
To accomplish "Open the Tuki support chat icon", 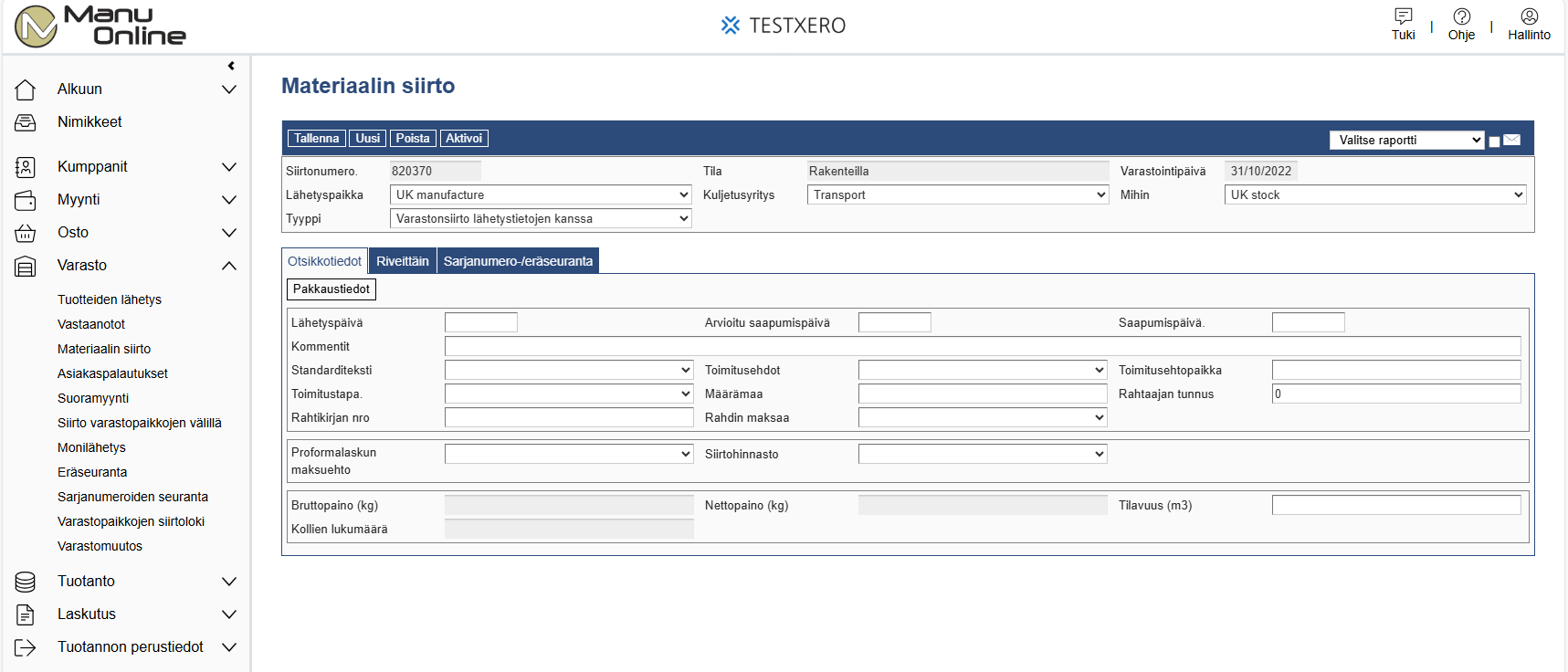I will click(x=1404, y=16).
